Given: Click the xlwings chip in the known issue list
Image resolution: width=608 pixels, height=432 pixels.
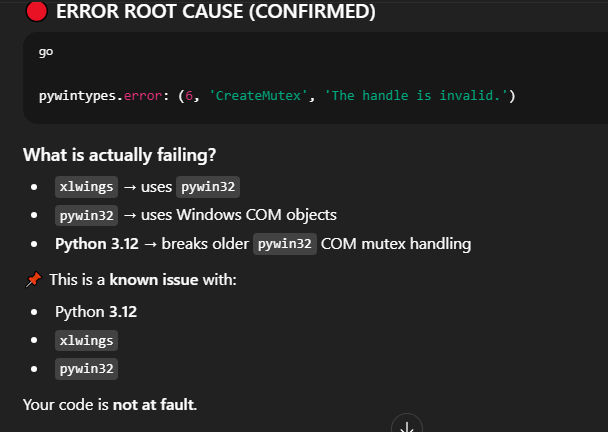Looking at the screenshot, I should coord(86,340).
